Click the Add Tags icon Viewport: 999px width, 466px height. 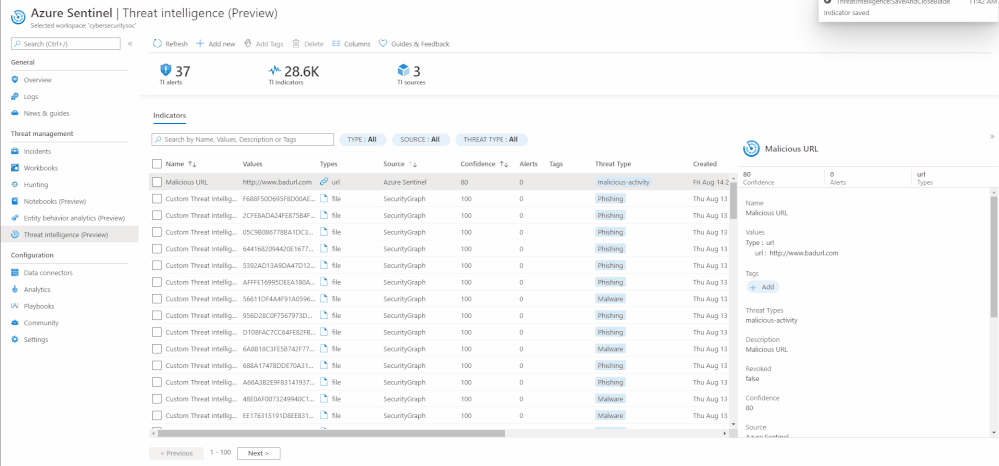[248, 44]
